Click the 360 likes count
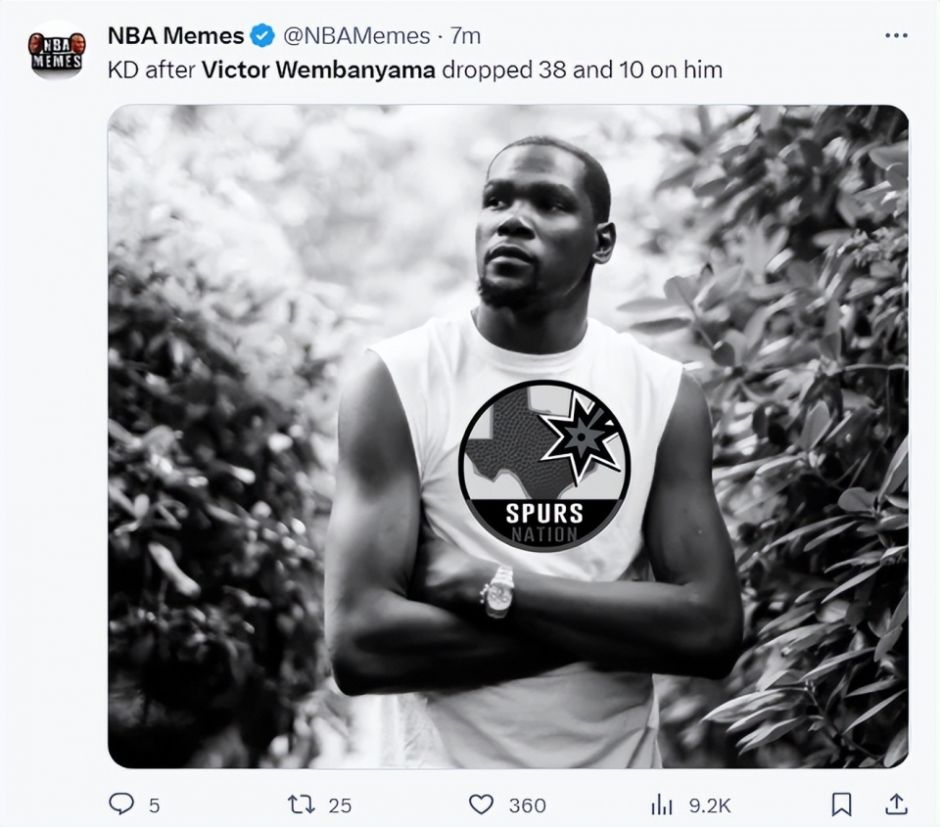Screen dimensions: 940x827 (527, 804)
